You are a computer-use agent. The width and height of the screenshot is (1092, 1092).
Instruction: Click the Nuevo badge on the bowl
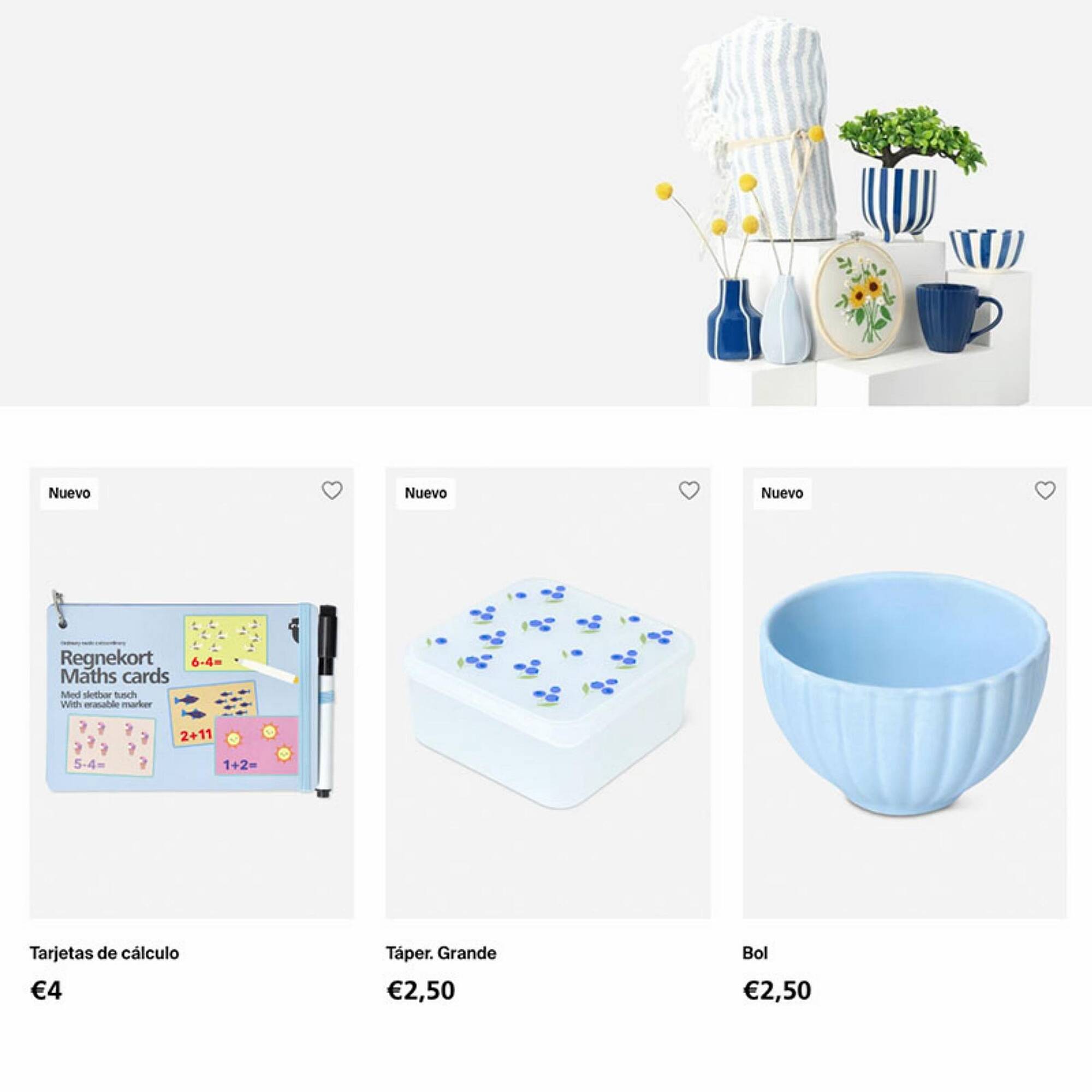click(x=782, y=493)
